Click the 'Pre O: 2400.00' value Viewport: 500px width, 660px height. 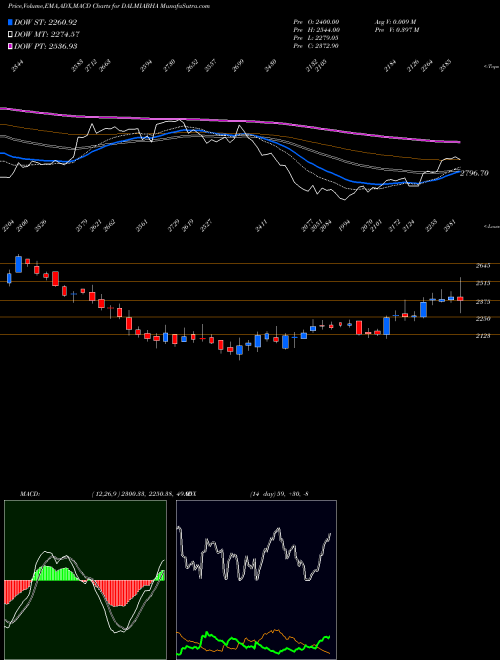tap(316, 22)
